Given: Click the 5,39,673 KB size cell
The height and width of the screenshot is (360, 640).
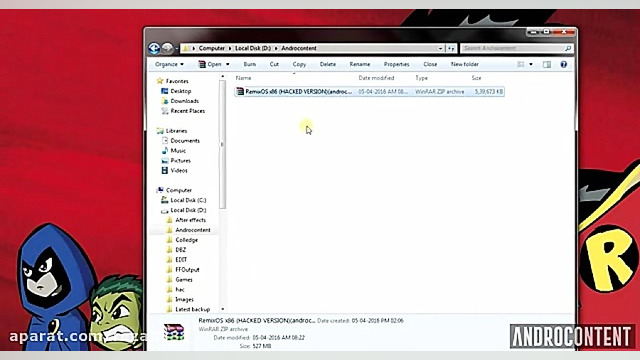Looking at the screenshot, I should point(489,91).
